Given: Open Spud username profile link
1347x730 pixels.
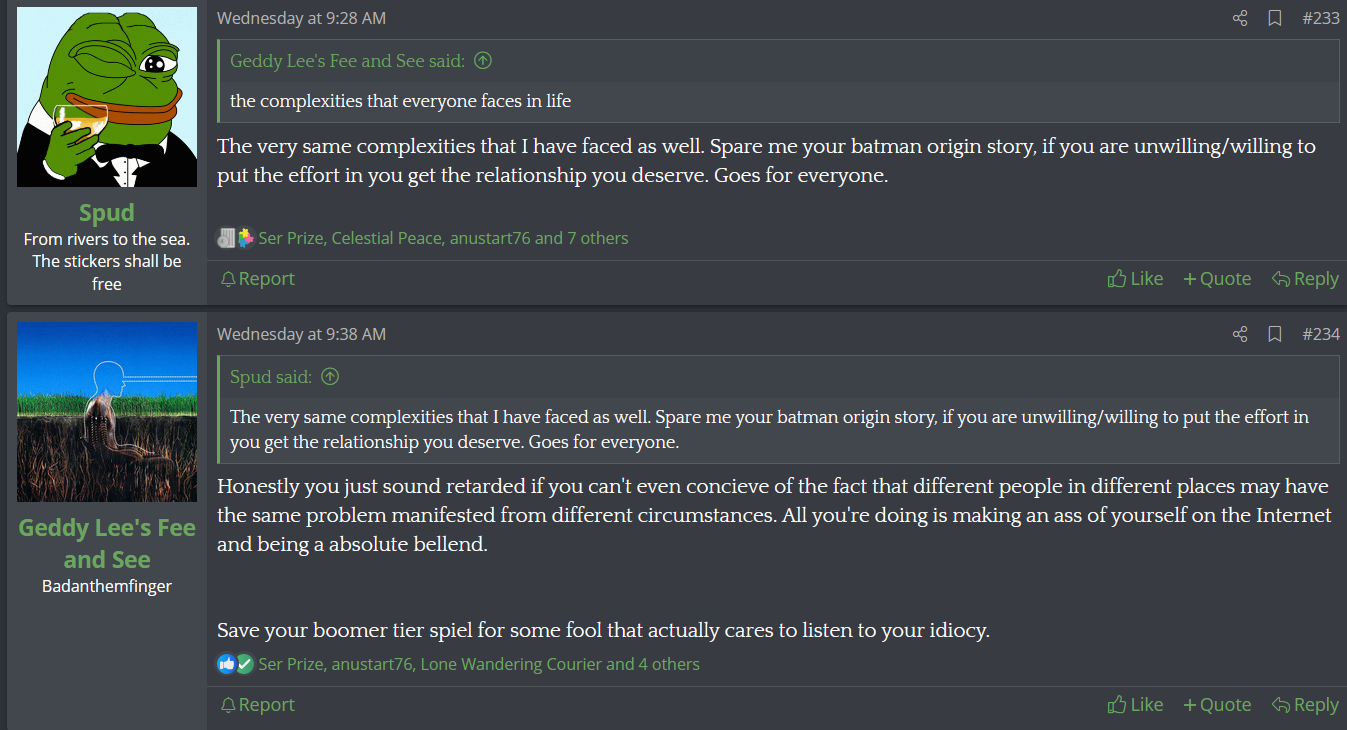Looking at the screenshot, I should (x=107, y=213).
